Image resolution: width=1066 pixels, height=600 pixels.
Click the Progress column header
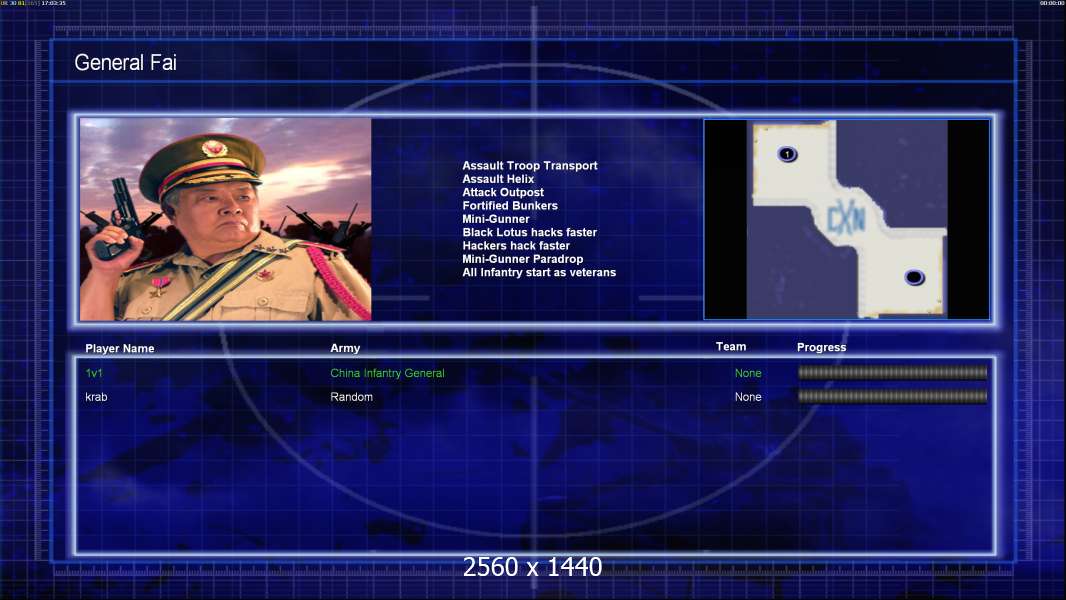pos(821,347)
